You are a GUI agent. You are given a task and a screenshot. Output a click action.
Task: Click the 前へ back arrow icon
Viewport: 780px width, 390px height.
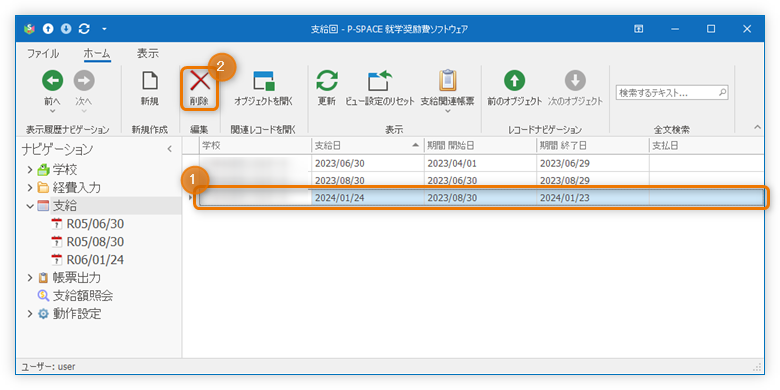pos(52,80)
